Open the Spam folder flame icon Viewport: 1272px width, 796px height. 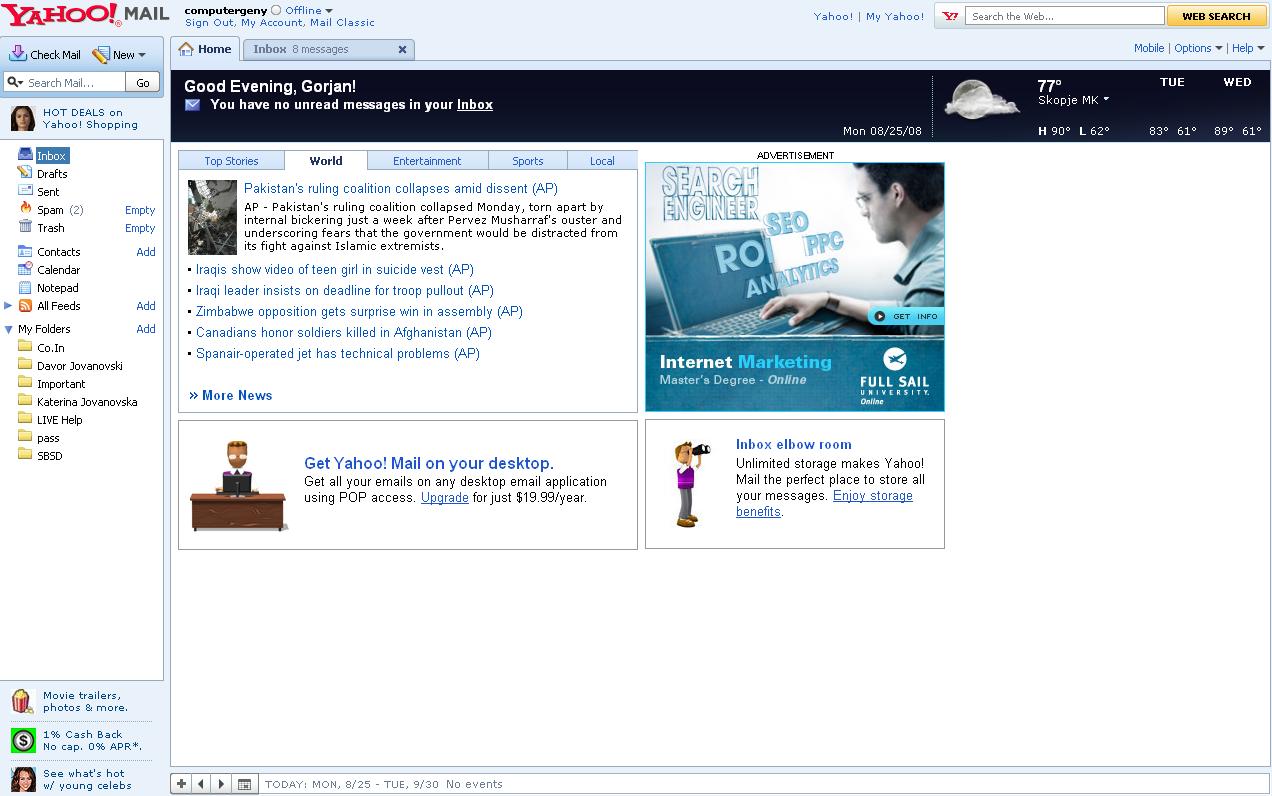26,209
